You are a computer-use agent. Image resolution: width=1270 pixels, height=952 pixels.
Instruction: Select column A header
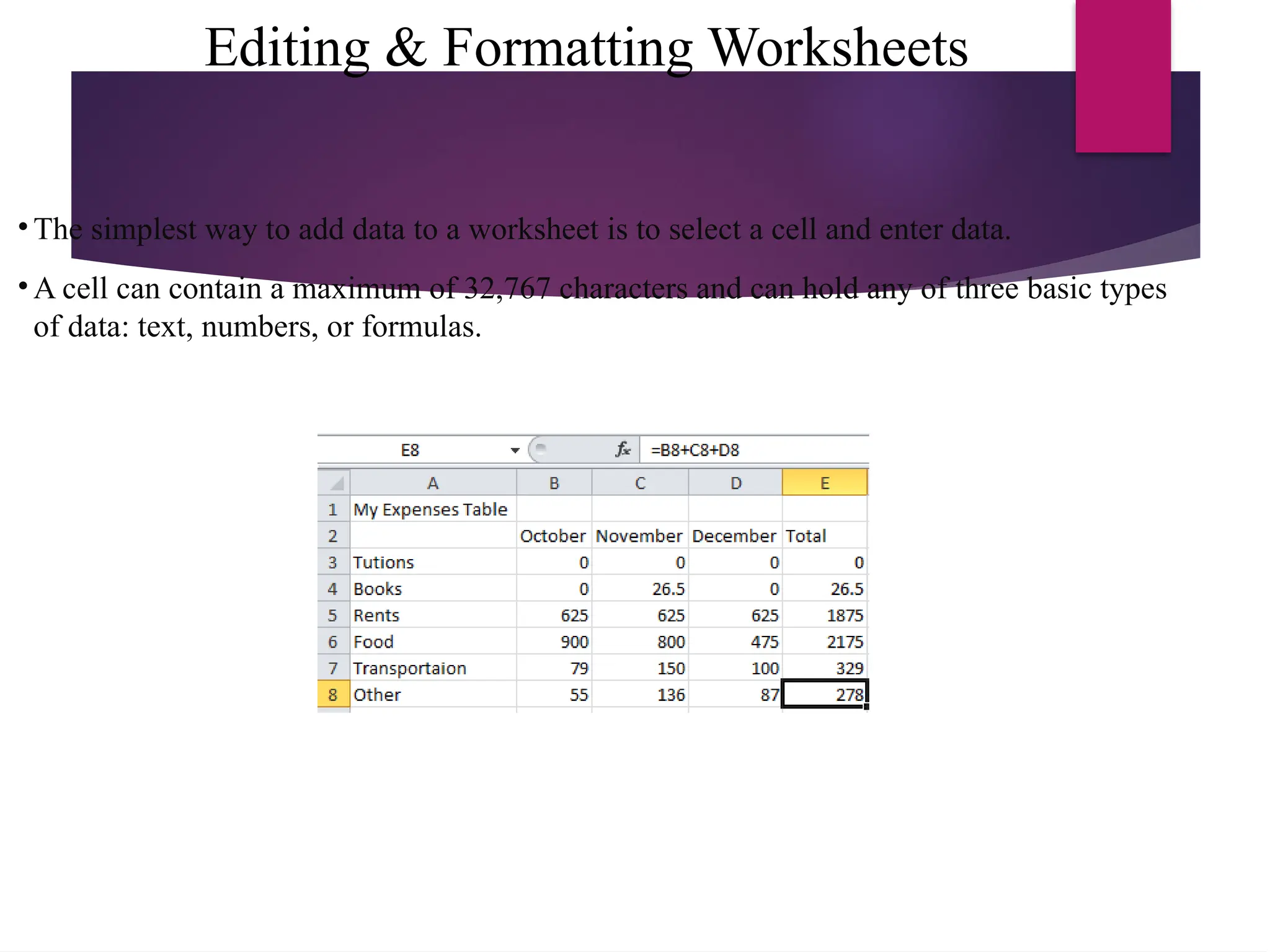[433, 483]
